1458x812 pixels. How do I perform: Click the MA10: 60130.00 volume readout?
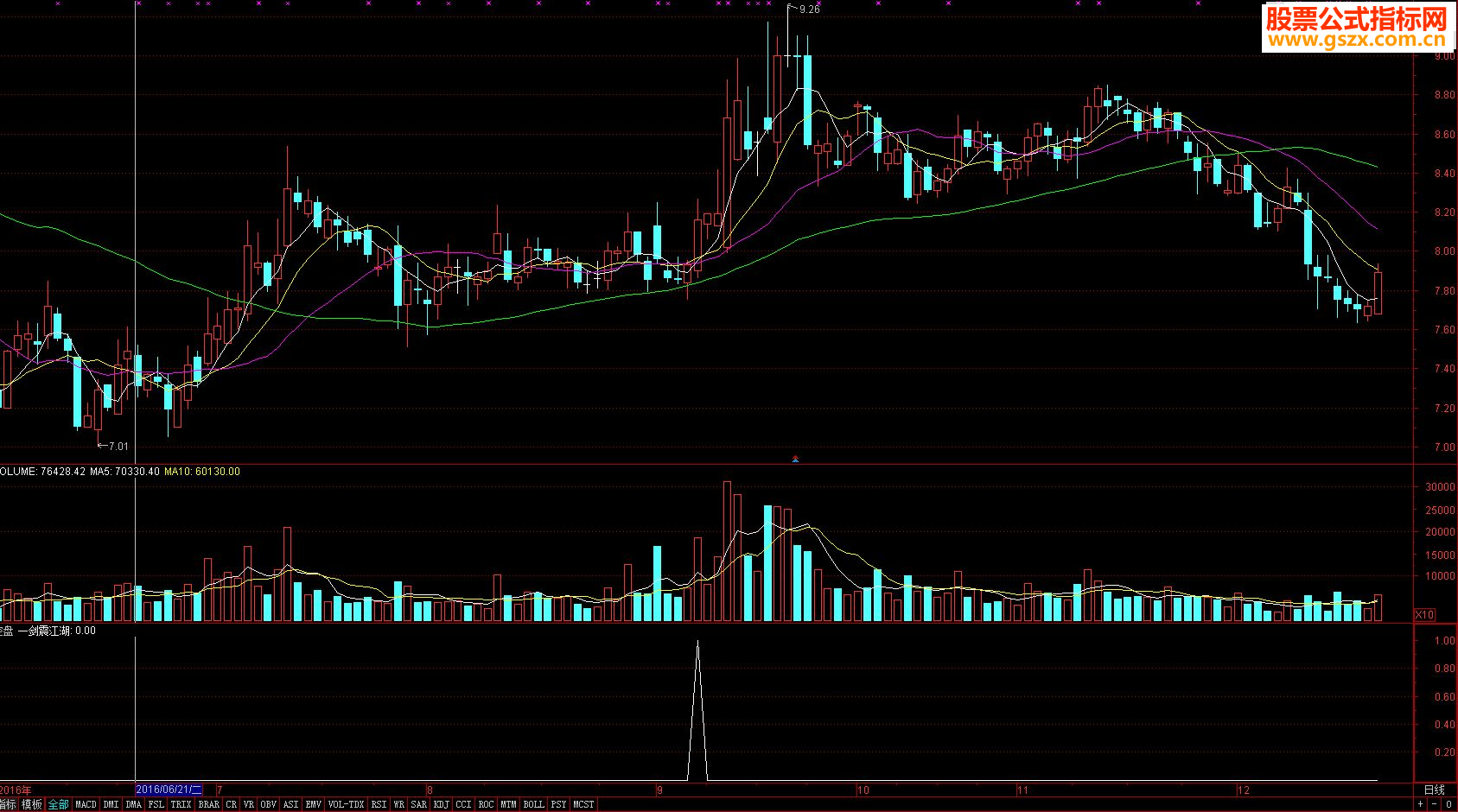[x=202, y=472]
